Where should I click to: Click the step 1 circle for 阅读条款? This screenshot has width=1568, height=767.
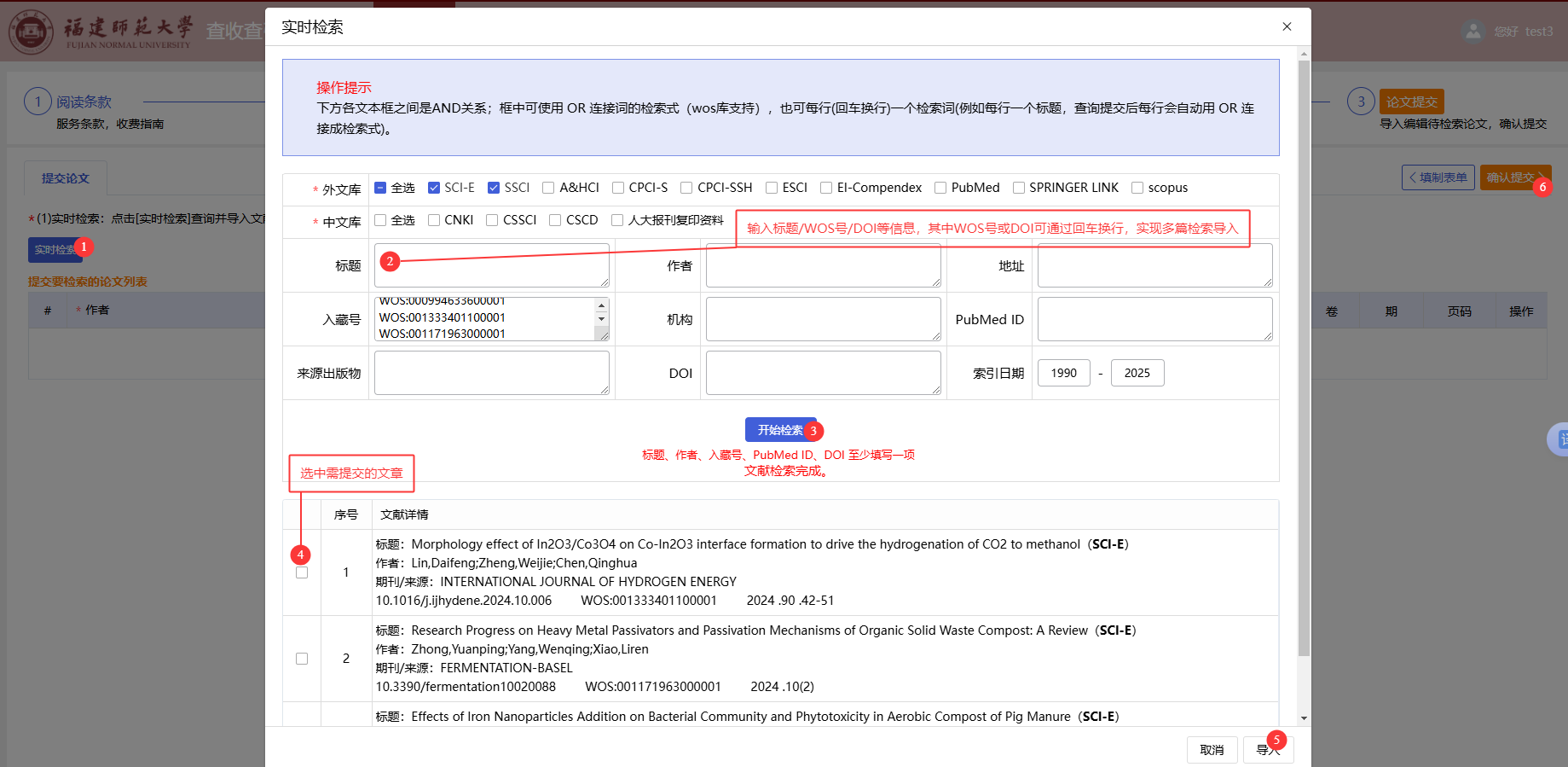pyautogui.click(x=38, y=102)
